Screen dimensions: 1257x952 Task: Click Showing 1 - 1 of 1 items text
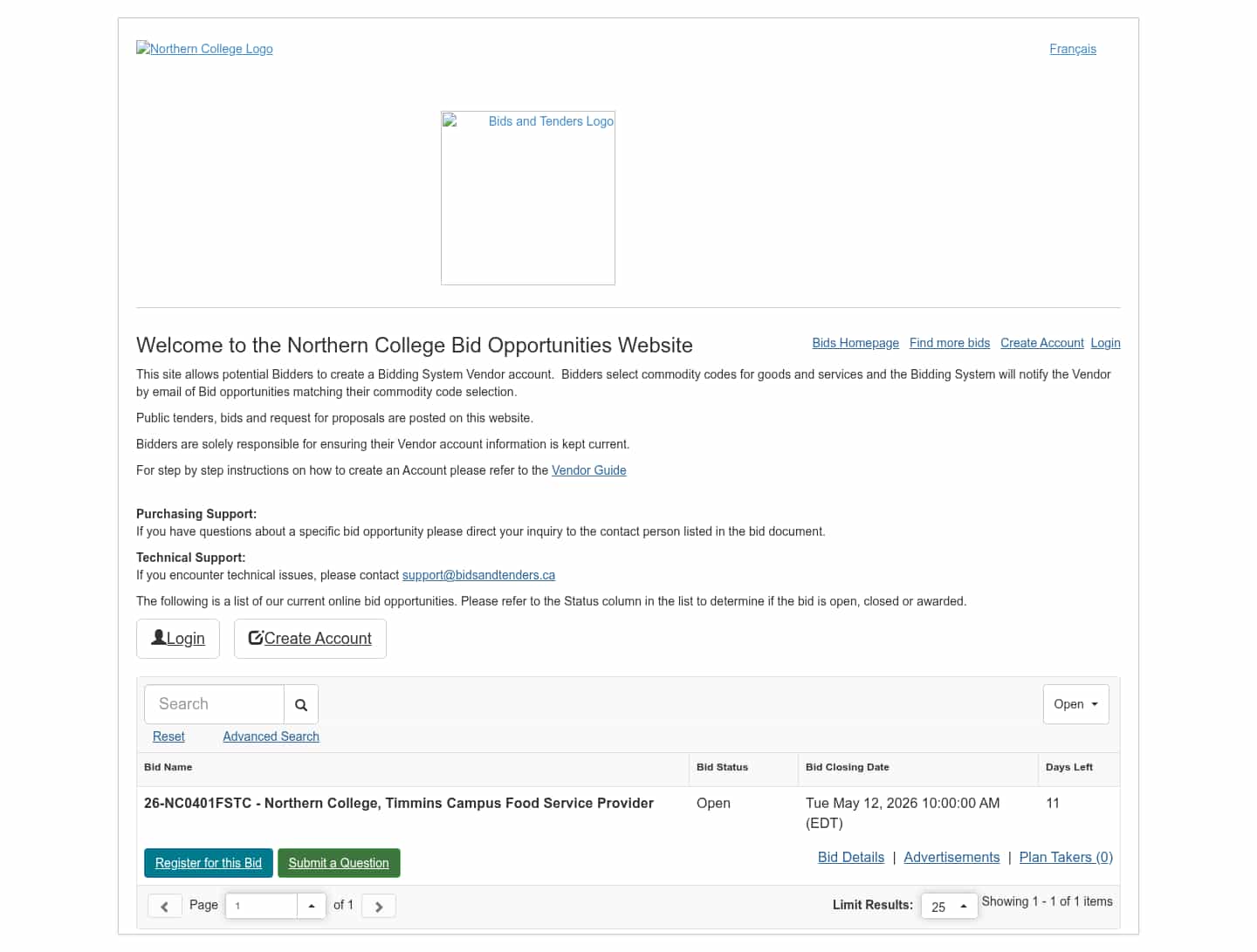coord(1047,901)
